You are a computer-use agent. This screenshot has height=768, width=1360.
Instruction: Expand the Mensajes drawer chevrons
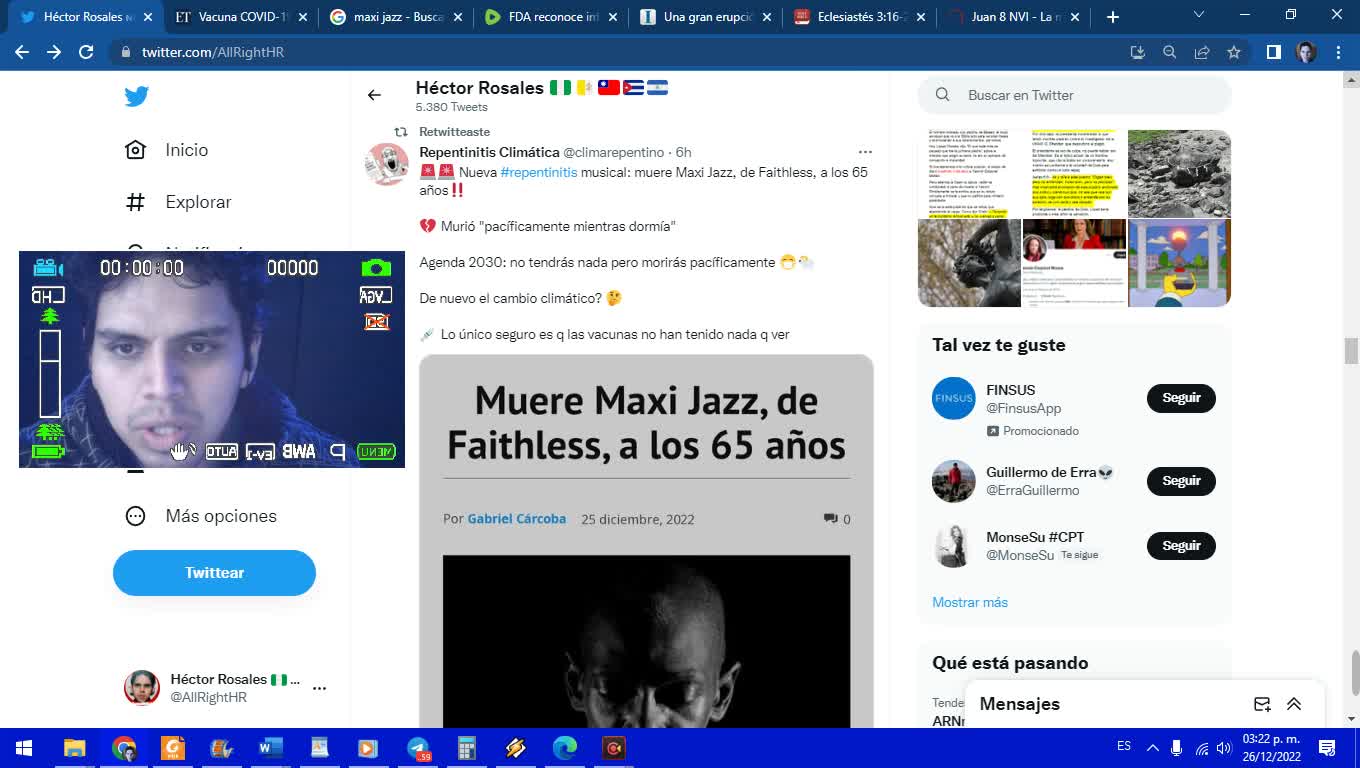1294,704
